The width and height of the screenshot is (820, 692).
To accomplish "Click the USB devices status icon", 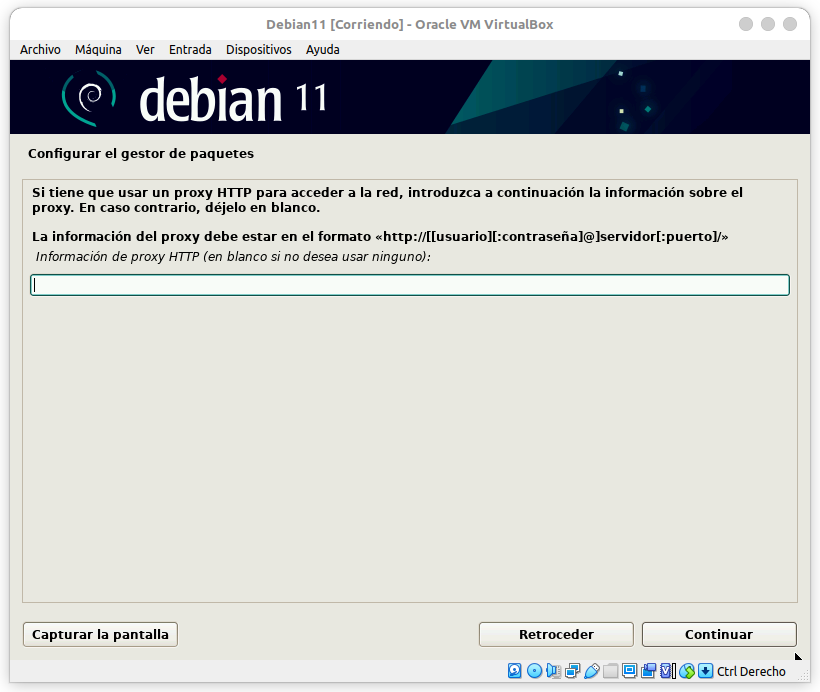I will tap(591, 671).
